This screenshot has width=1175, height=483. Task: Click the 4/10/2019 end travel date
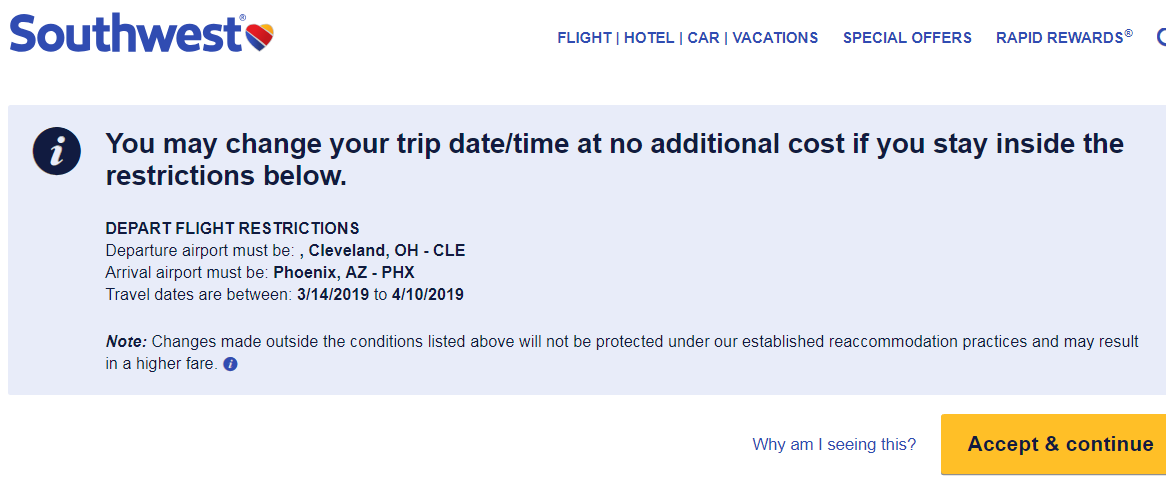pyautogui.click(x=426, y=294)
